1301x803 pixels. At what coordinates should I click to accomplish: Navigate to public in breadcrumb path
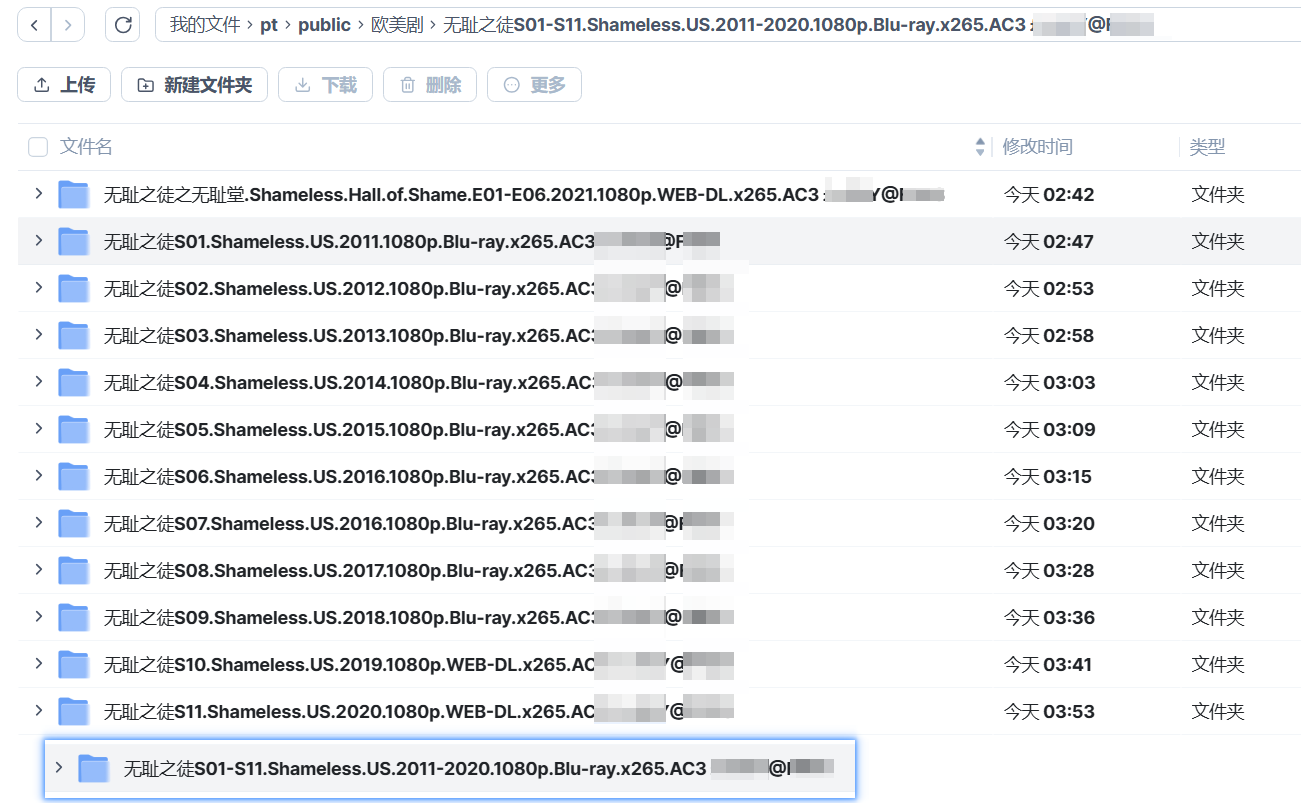325,25
